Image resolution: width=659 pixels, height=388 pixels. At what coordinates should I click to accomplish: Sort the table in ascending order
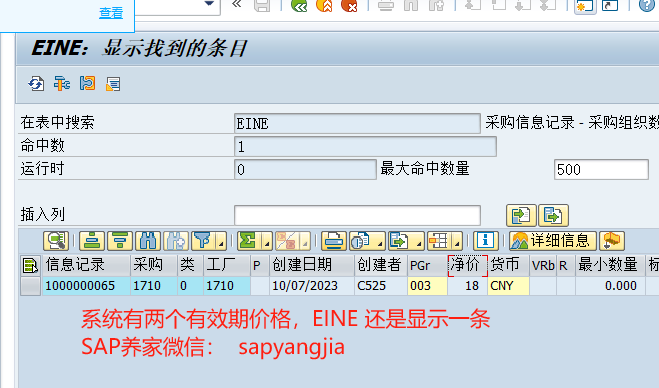(x=92, y=241)
